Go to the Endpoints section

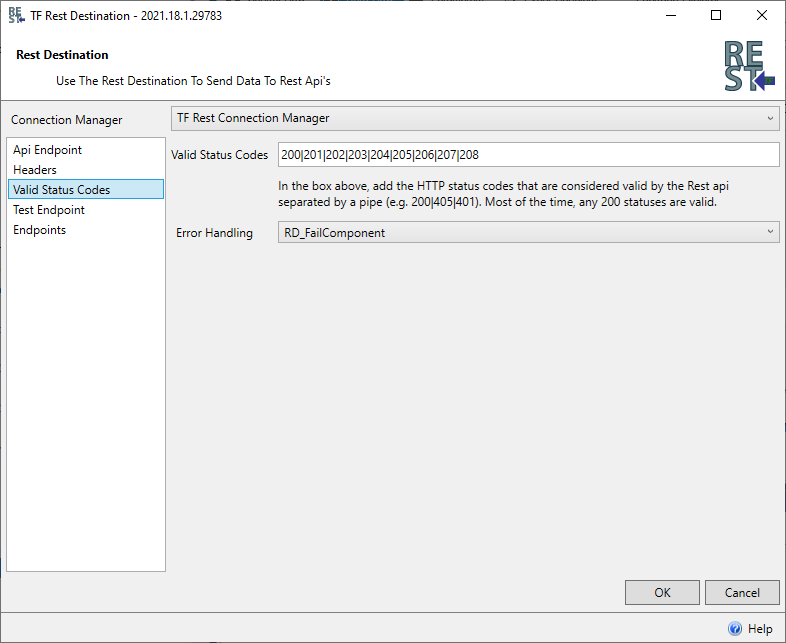coord(39,230)
